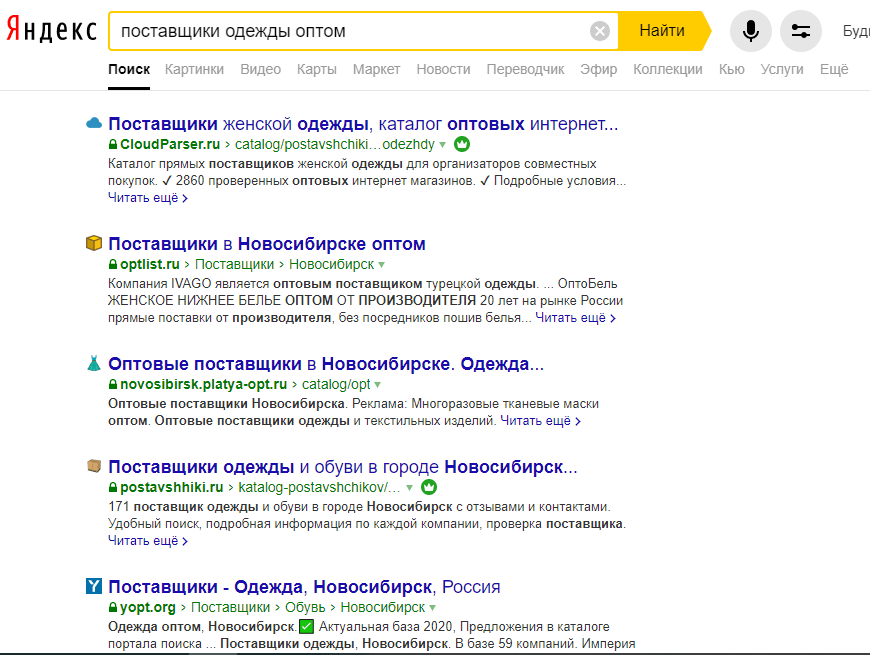Click the novosibirsk.platya-opt.ru domain link
870x655 pixels.
[204, 384]
